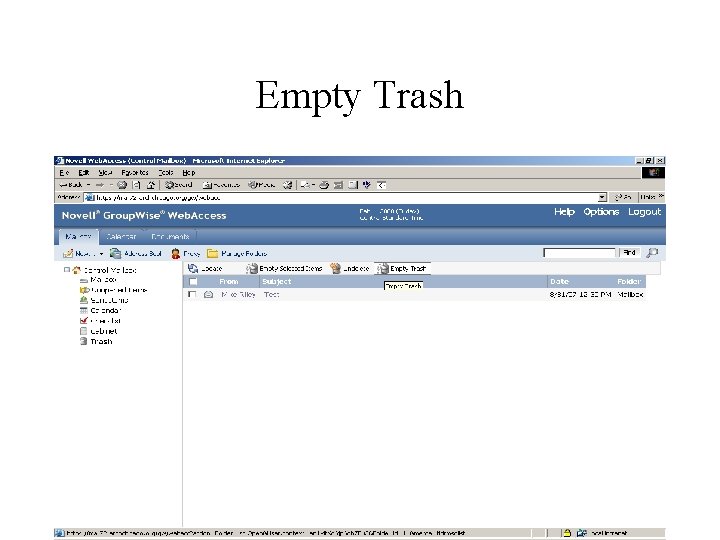Click the browser Refresh icon
The image size is (720, 540).
[x=136, y=185]
